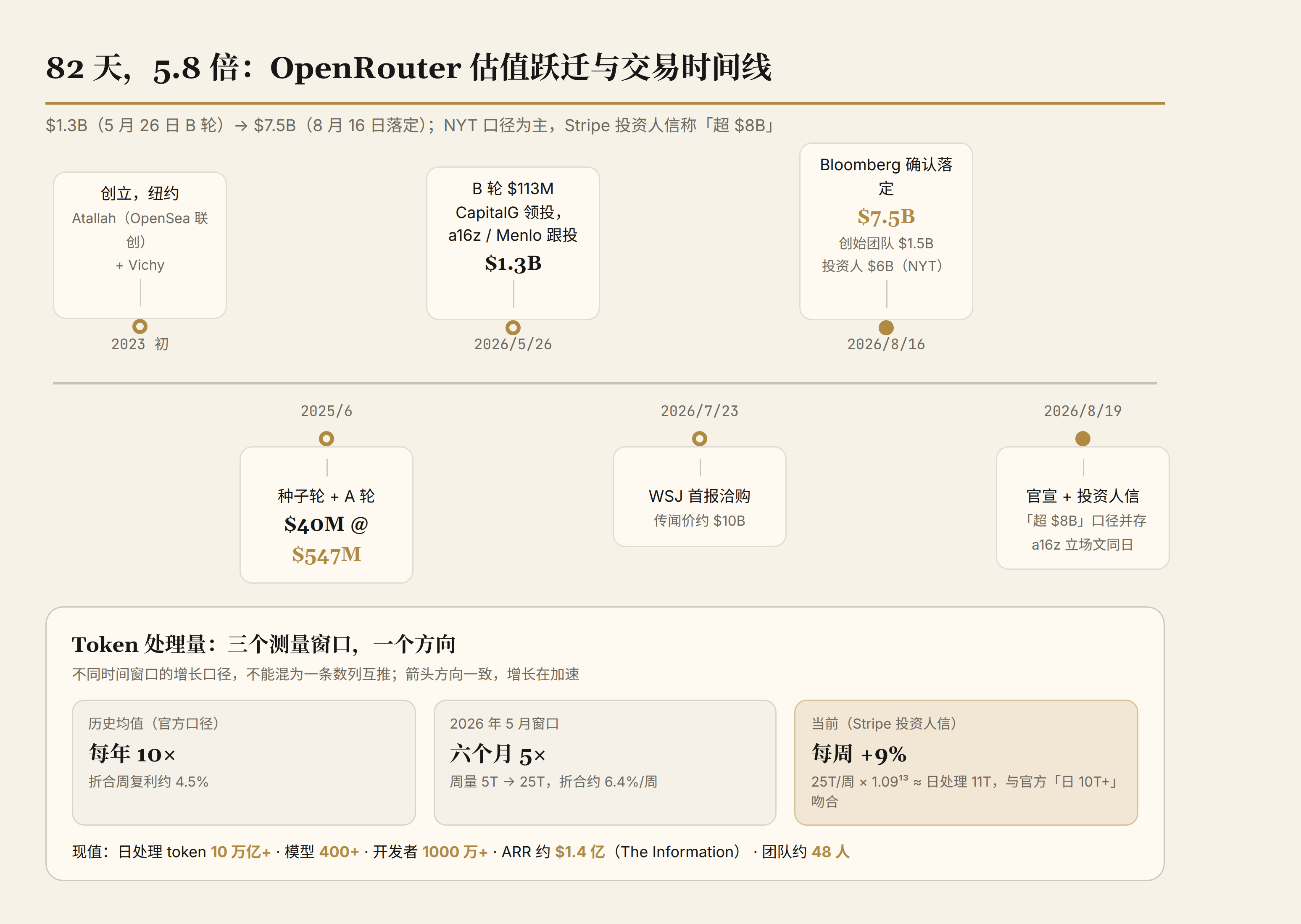Click the 2026/5/26 date label
The width and height of the screenshot is (1301, 924).
[513, 344]
